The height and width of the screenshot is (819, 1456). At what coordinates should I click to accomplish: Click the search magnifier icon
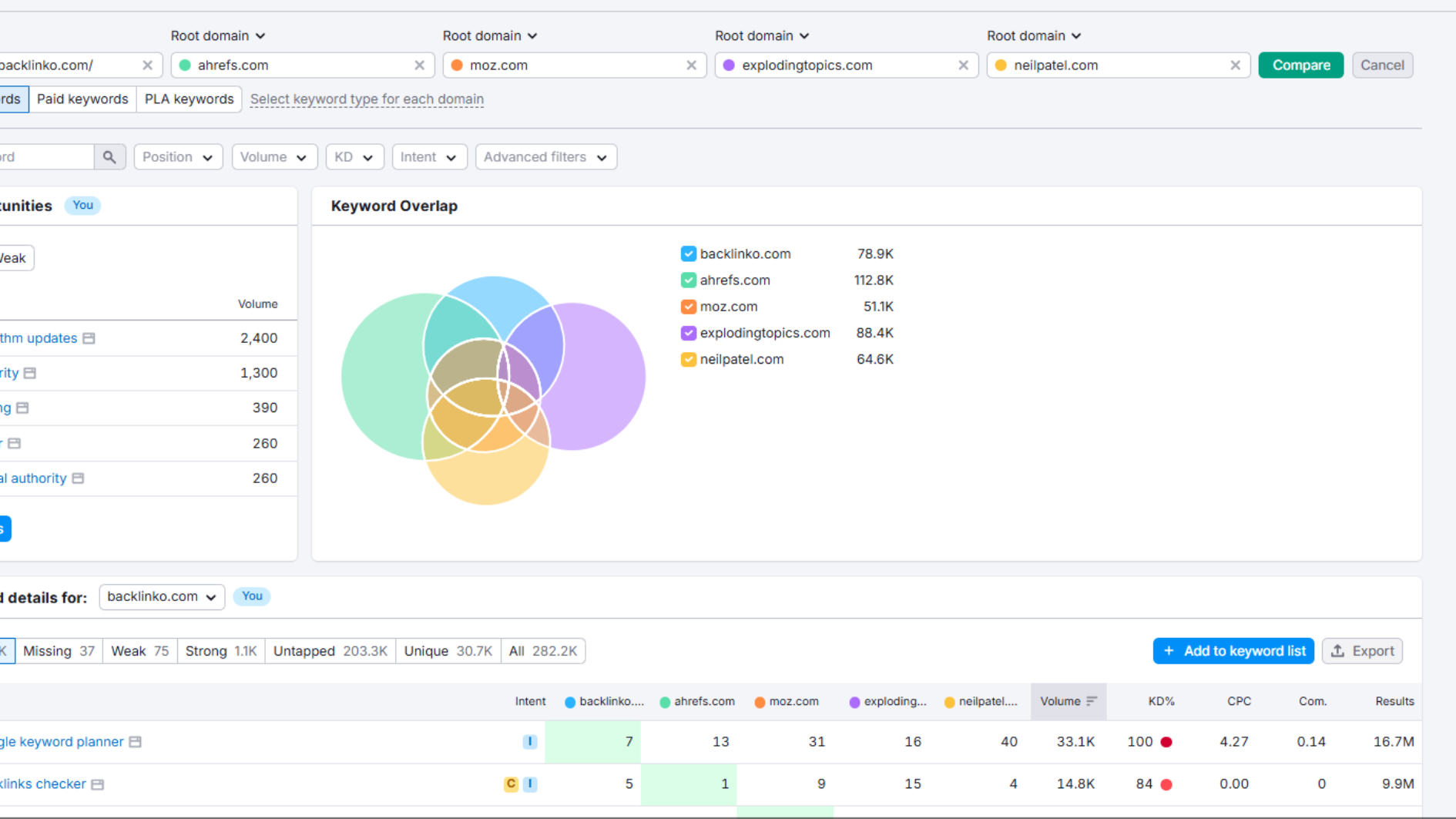click(109, 157)
